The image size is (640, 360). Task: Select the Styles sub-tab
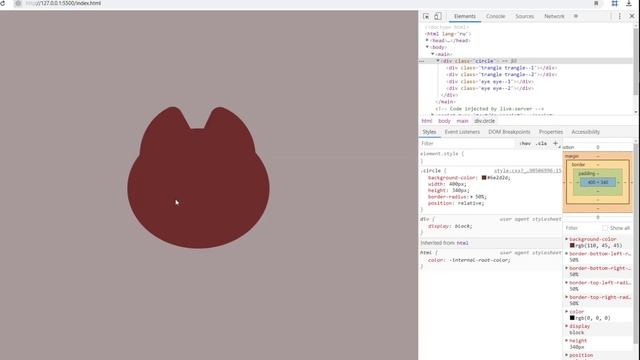point(429,132)
